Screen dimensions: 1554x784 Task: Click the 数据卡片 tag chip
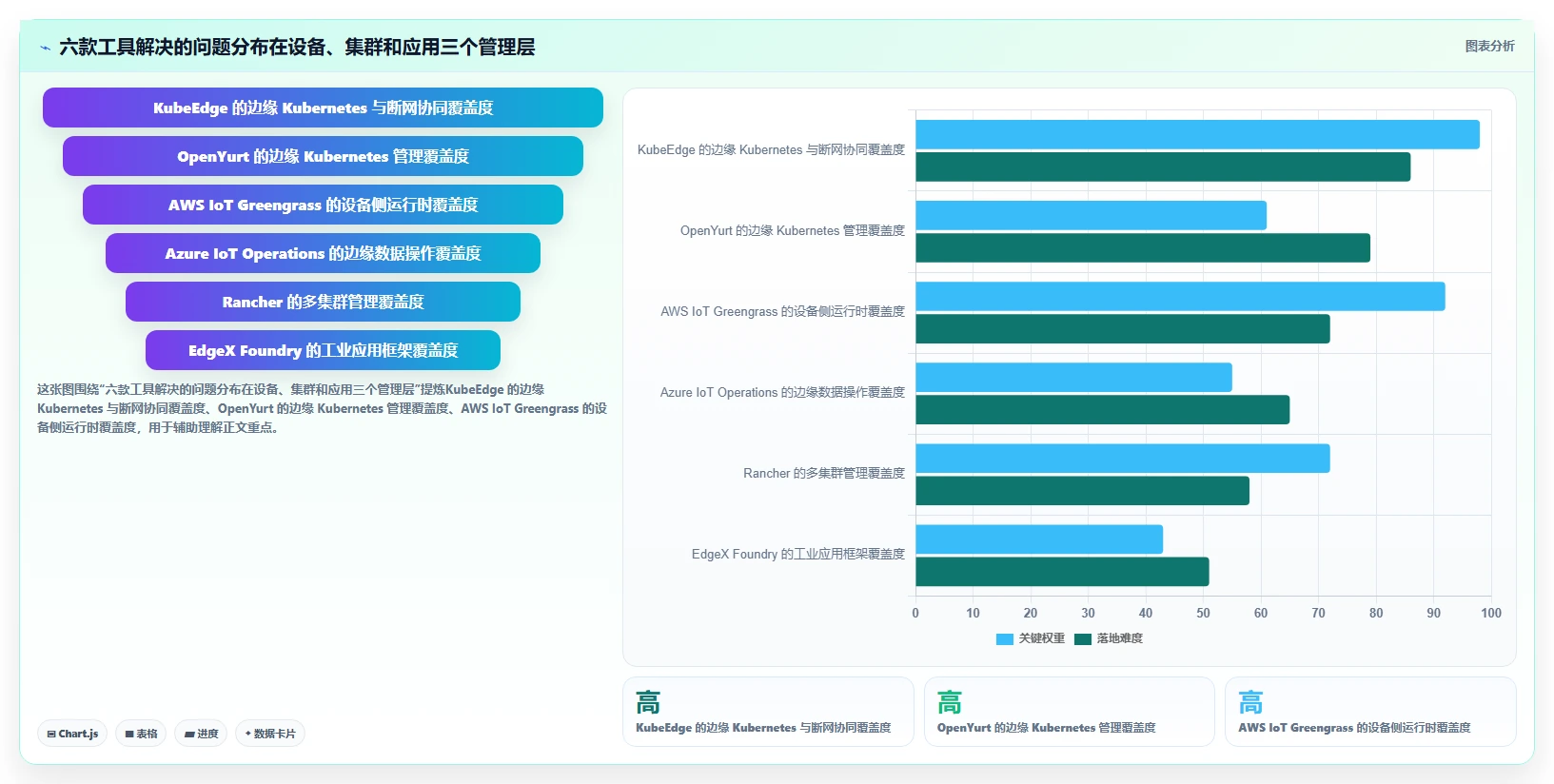tap(270, 734)
